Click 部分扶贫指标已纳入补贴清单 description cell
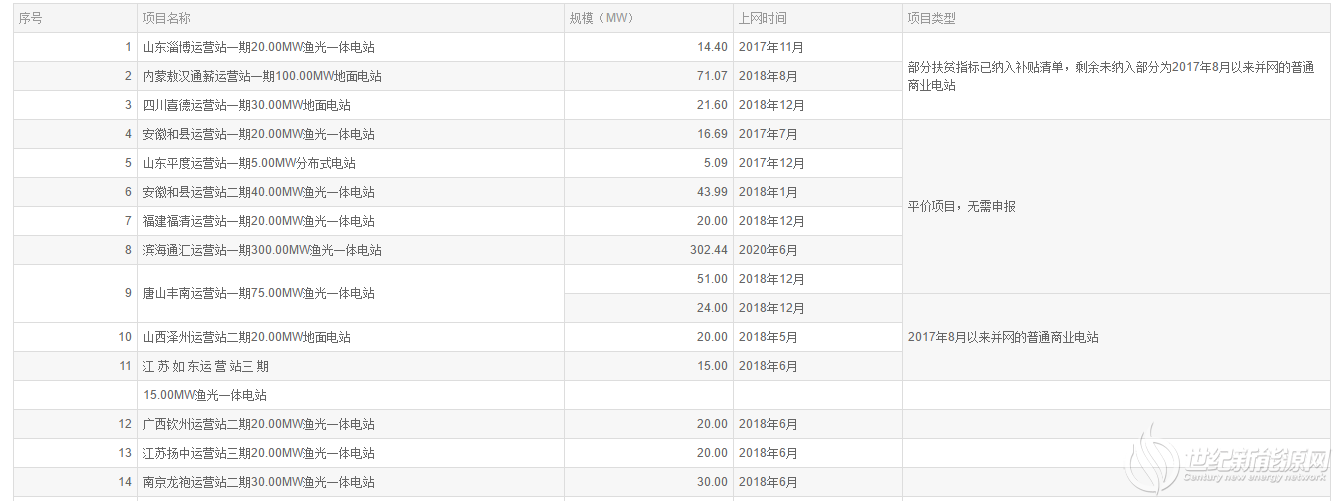This screenshot has height=501, width=1336. tap(1117, 76)
